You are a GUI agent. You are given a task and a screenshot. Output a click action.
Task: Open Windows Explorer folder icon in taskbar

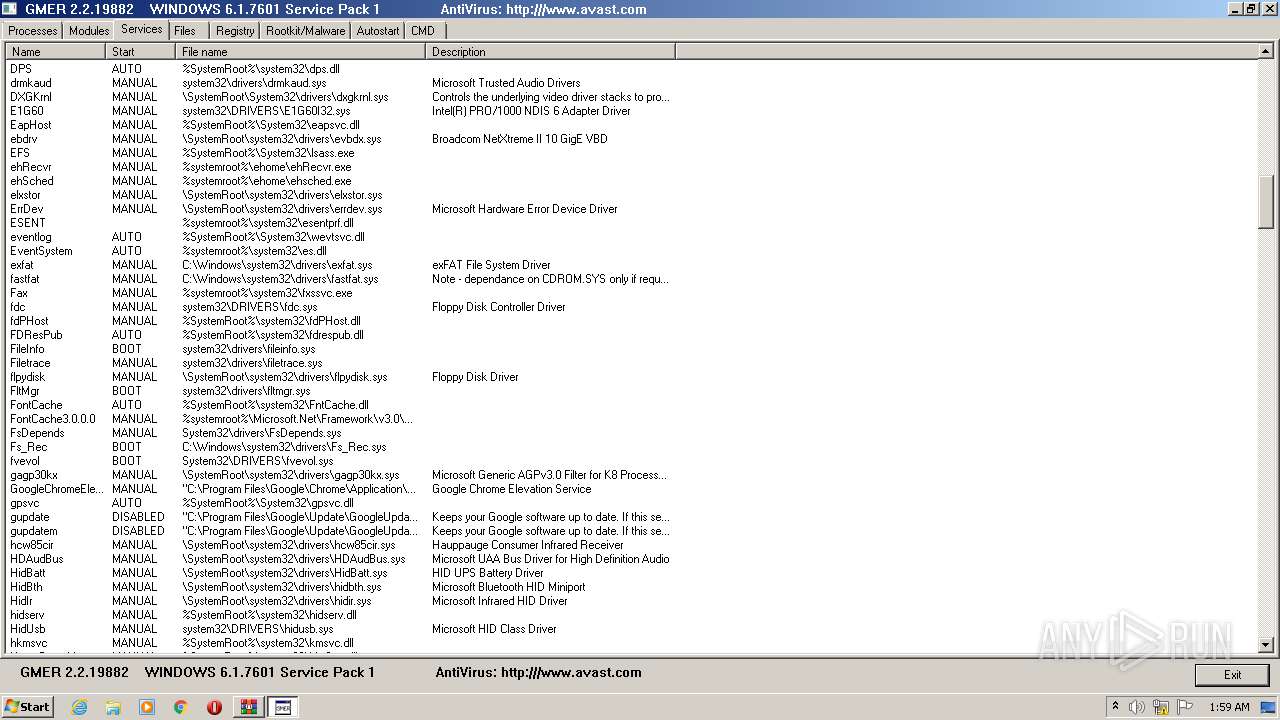(x=113, y=707)
